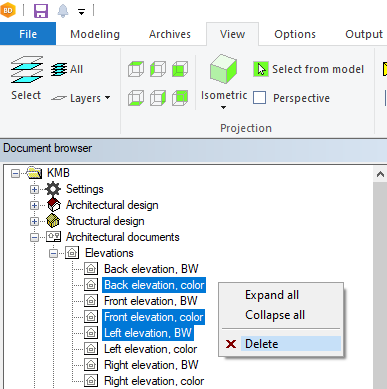This screenshot has height=389, width=387.
Task: Collapse the KMB root node
Action: point(15,173)
